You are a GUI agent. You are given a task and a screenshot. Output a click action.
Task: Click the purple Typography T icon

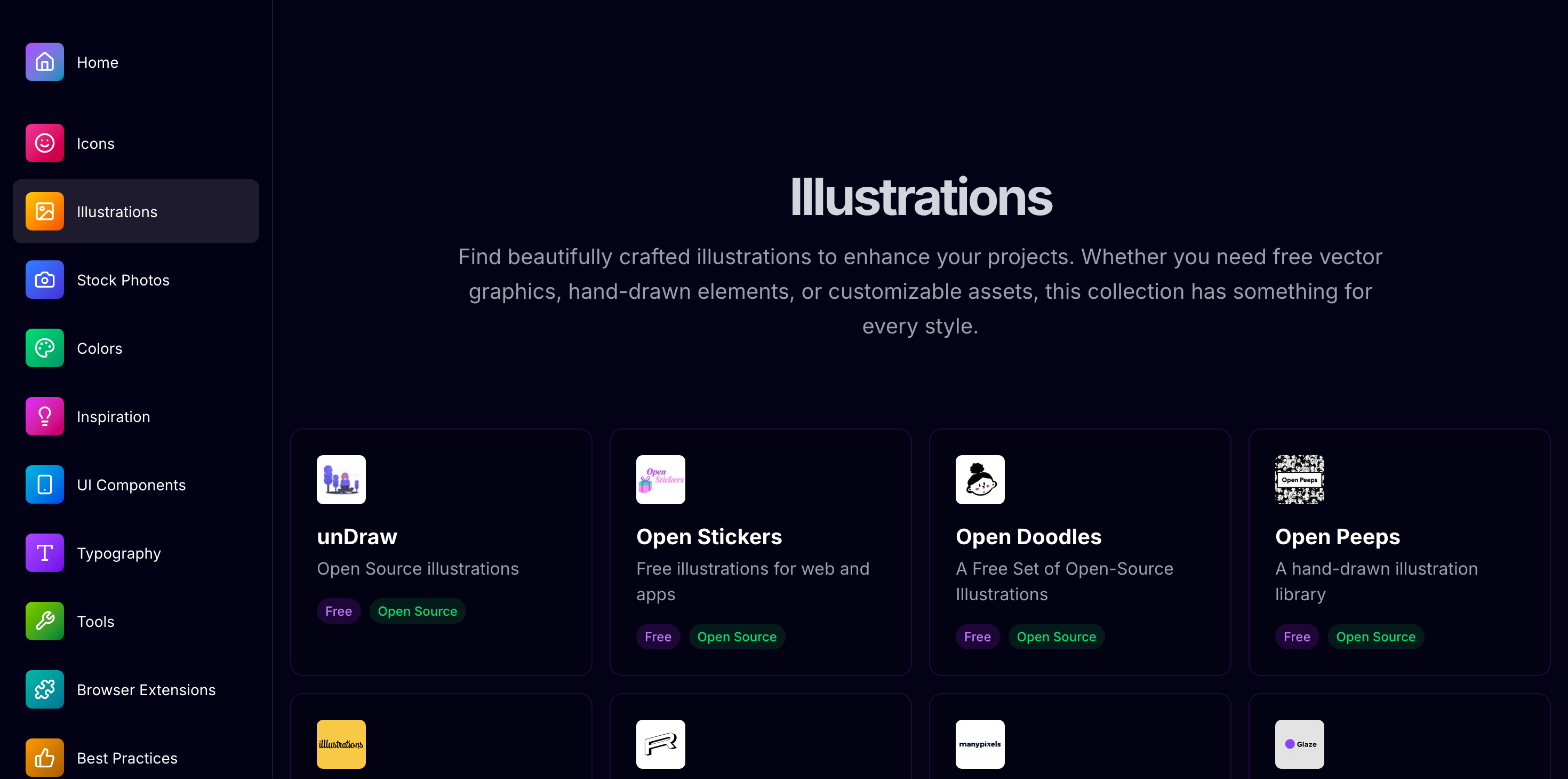click(x=44, y=552)
